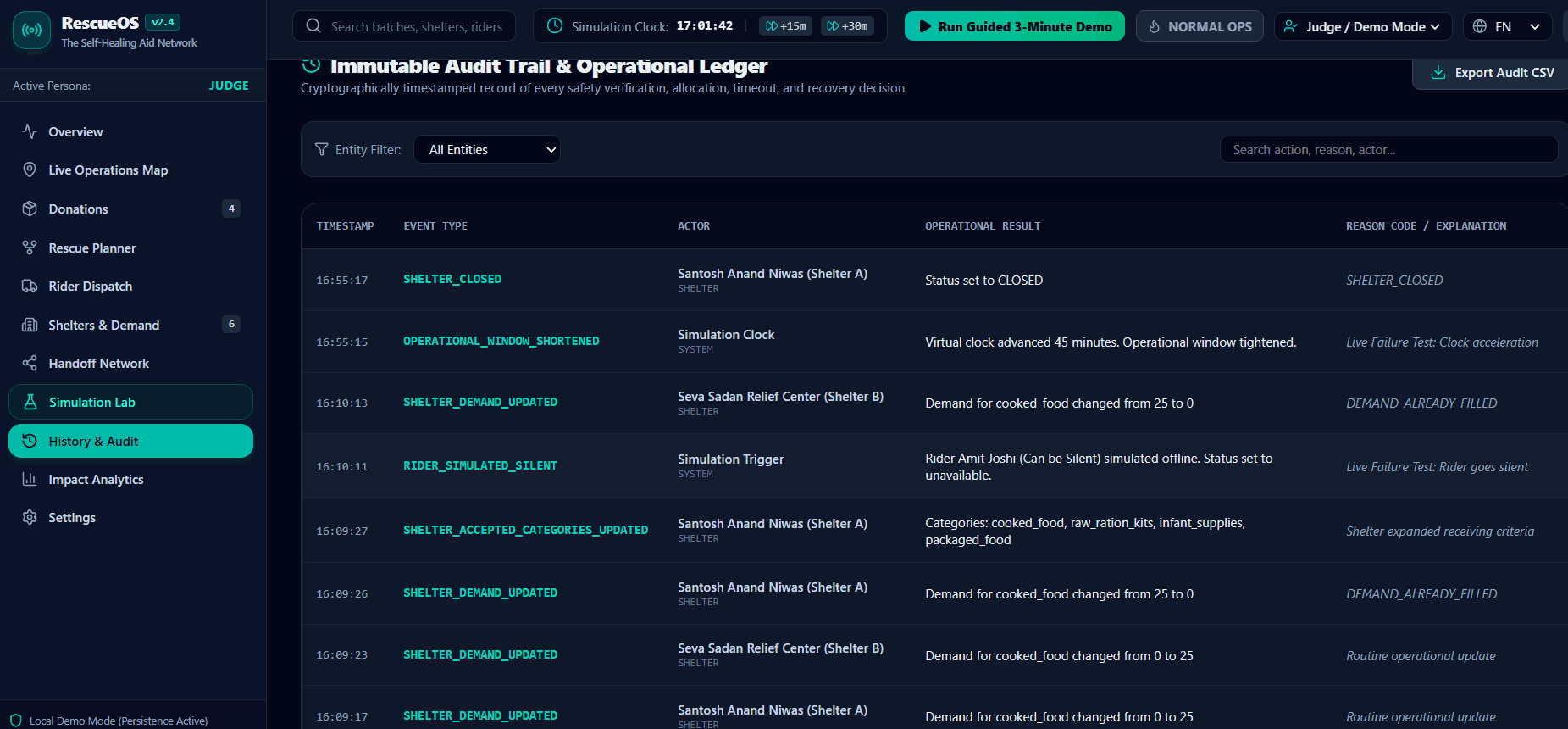The width and height of the screenshot is (1568, 729).
Task: Switch to Simulation Lab
Action: tap(131, 402)
